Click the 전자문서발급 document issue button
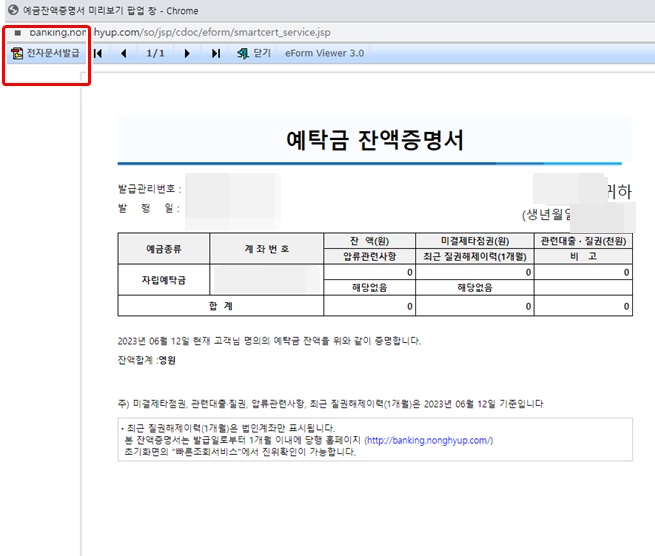The height and width of the screenshot is (556, 655). coord(46,53)
